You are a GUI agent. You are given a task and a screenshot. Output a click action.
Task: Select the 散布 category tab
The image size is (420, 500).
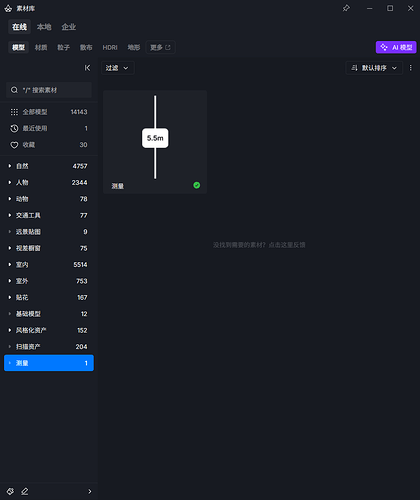tap(86, 47)
